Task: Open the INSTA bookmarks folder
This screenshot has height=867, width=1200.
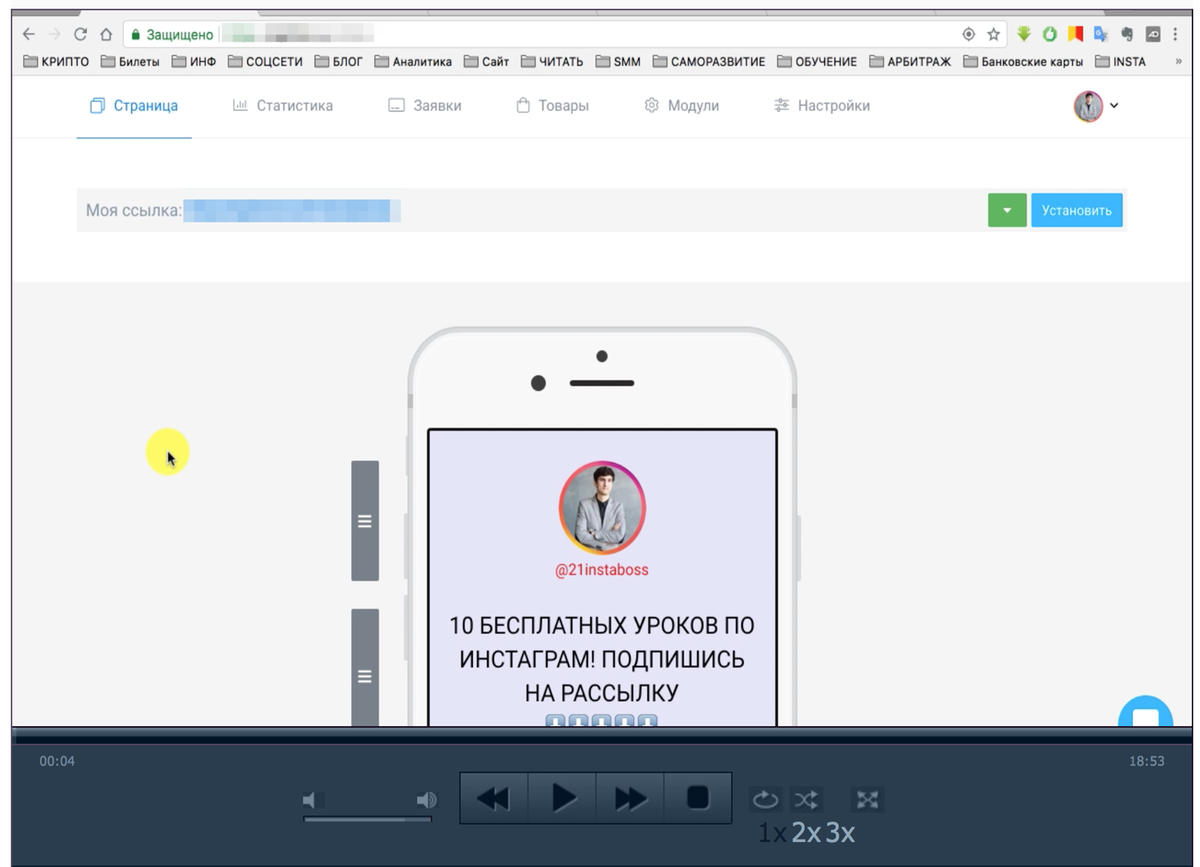Action: [1121, 61]
